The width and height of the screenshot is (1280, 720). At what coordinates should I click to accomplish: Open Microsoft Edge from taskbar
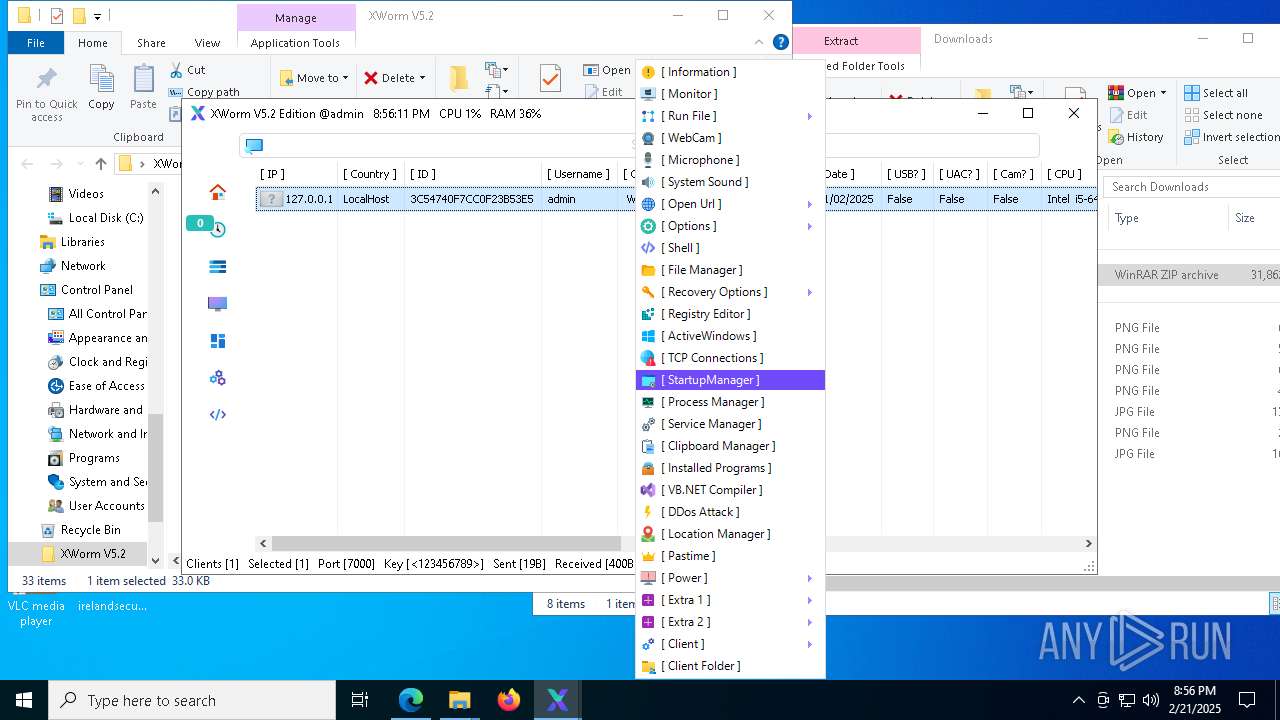pos(411,700)
